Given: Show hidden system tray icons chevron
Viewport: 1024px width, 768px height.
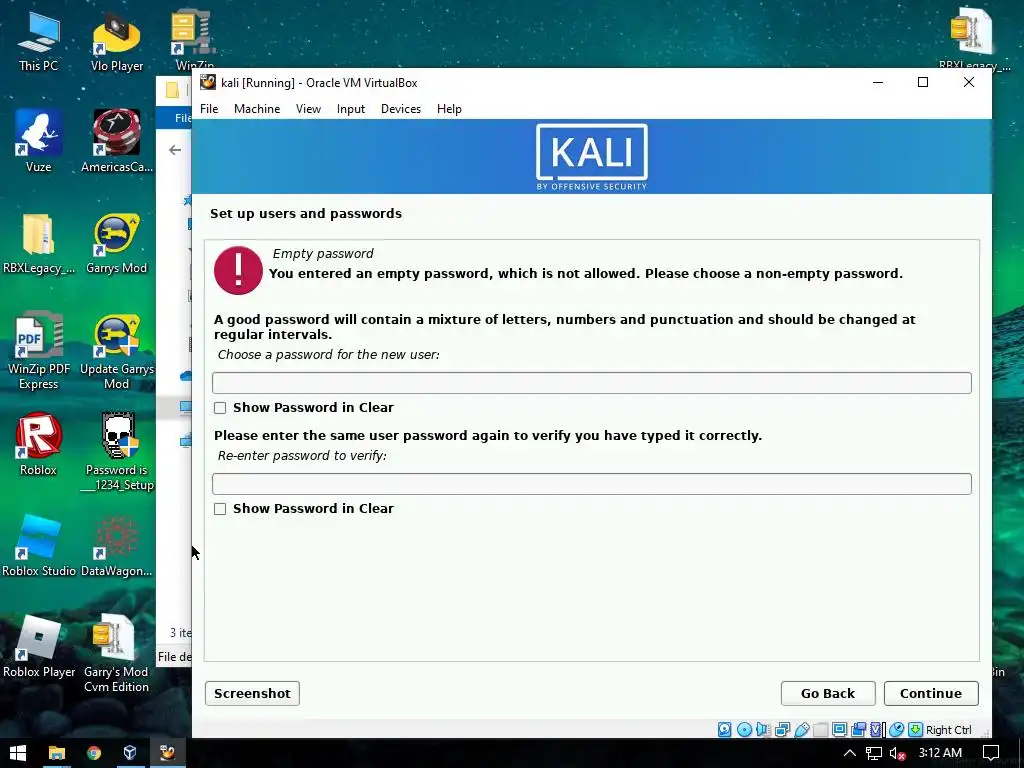Looking at the screenshot, I should [x=850, y=753].
